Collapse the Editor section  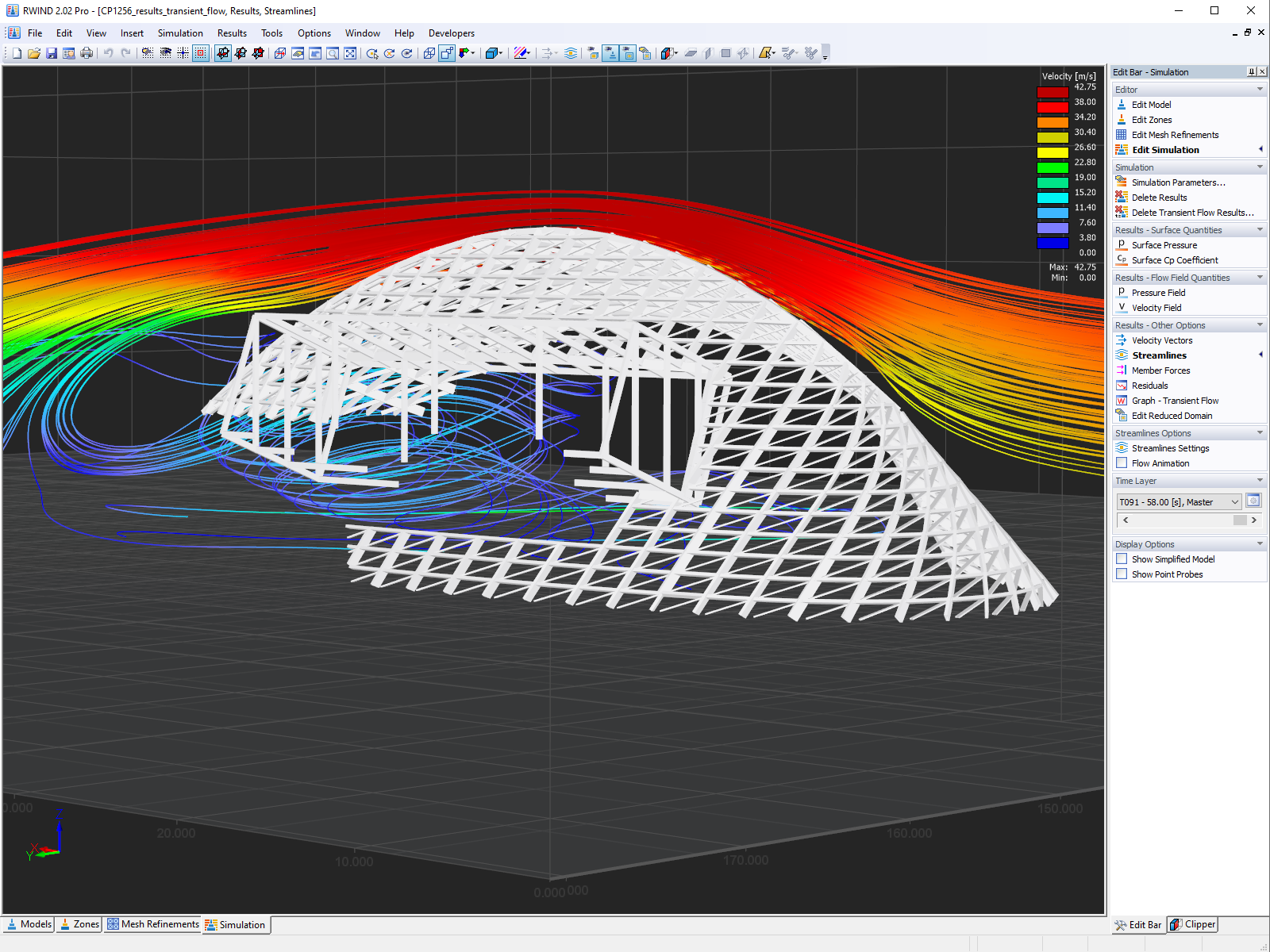coord(1260,90)
